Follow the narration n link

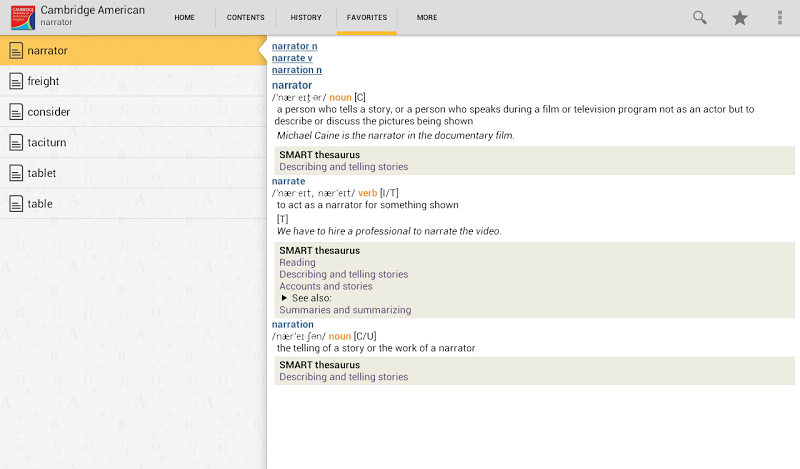coord(296,70)
